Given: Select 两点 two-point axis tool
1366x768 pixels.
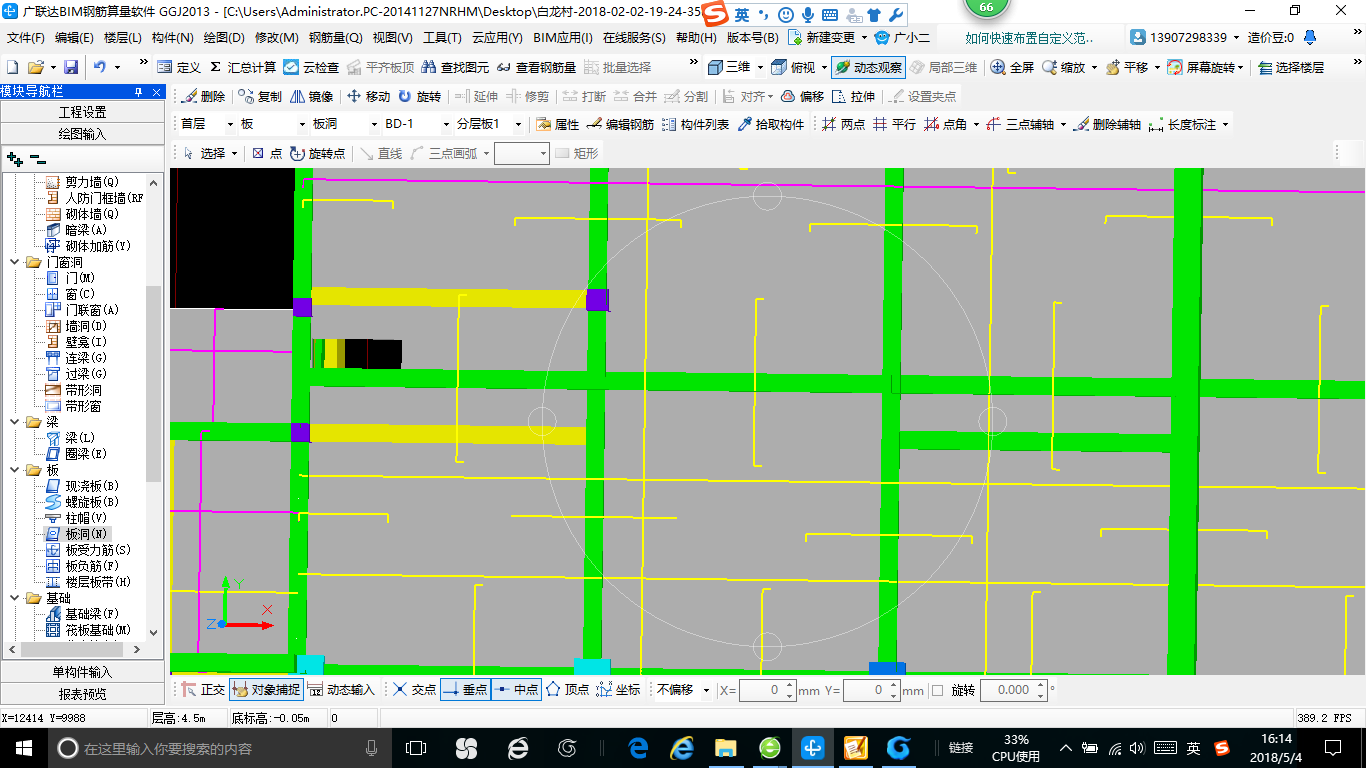Looking at the screenshot, I should [x=843, y=124].
